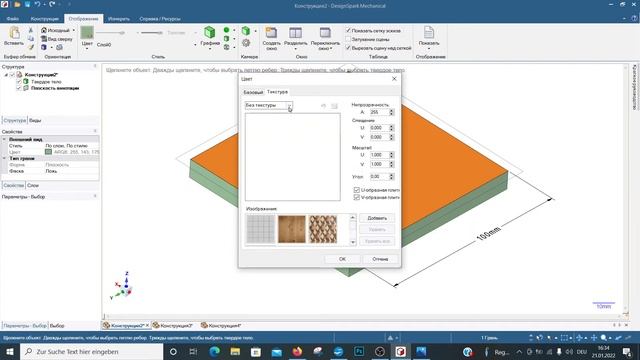Open File Explorer from the taskbar
The width and height of the screenshot is (640, 360).
235,351
